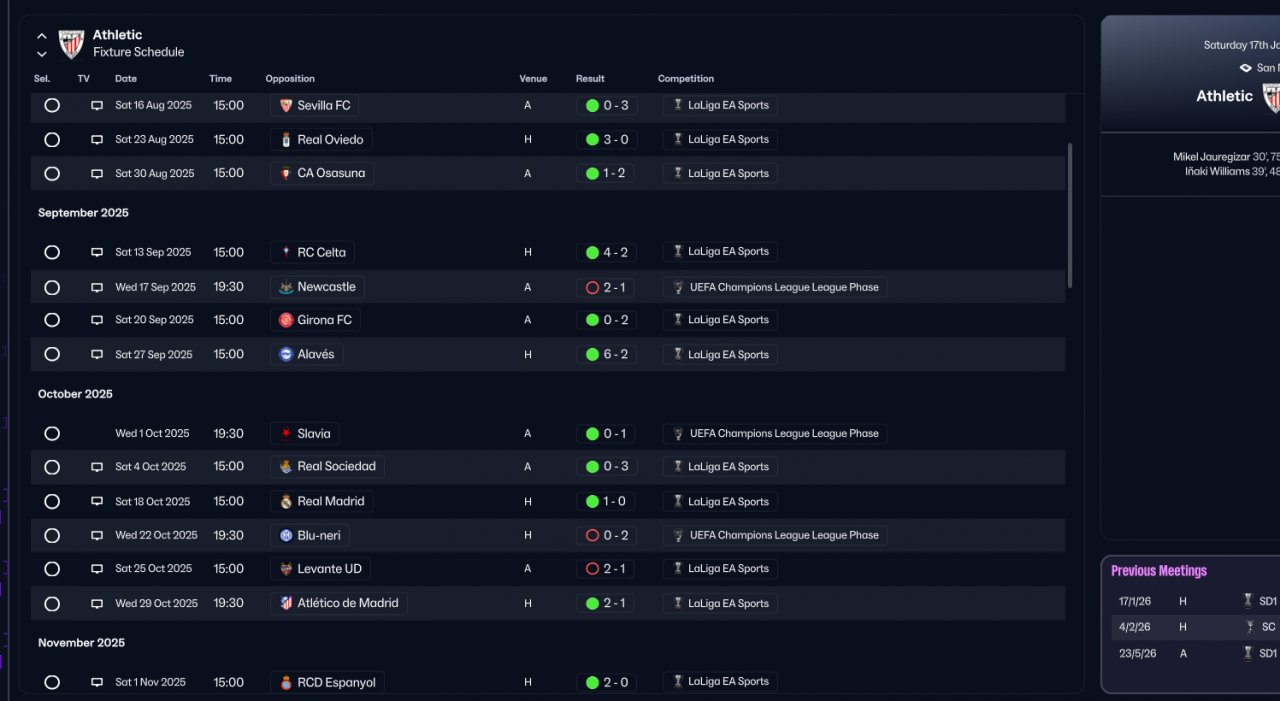Click the Girona FC badge icon
Screen dimensions: 1280x701
[x=286, y=320]
